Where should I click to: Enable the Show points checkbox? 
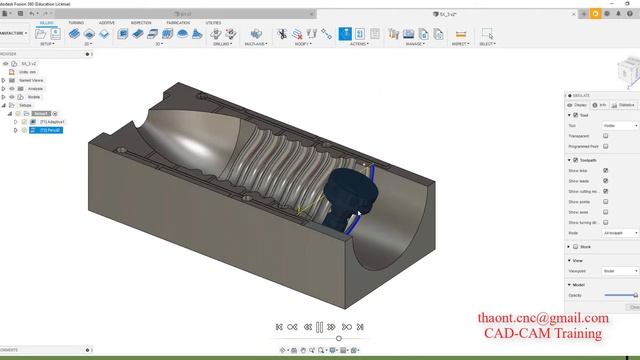coord(606,202)
